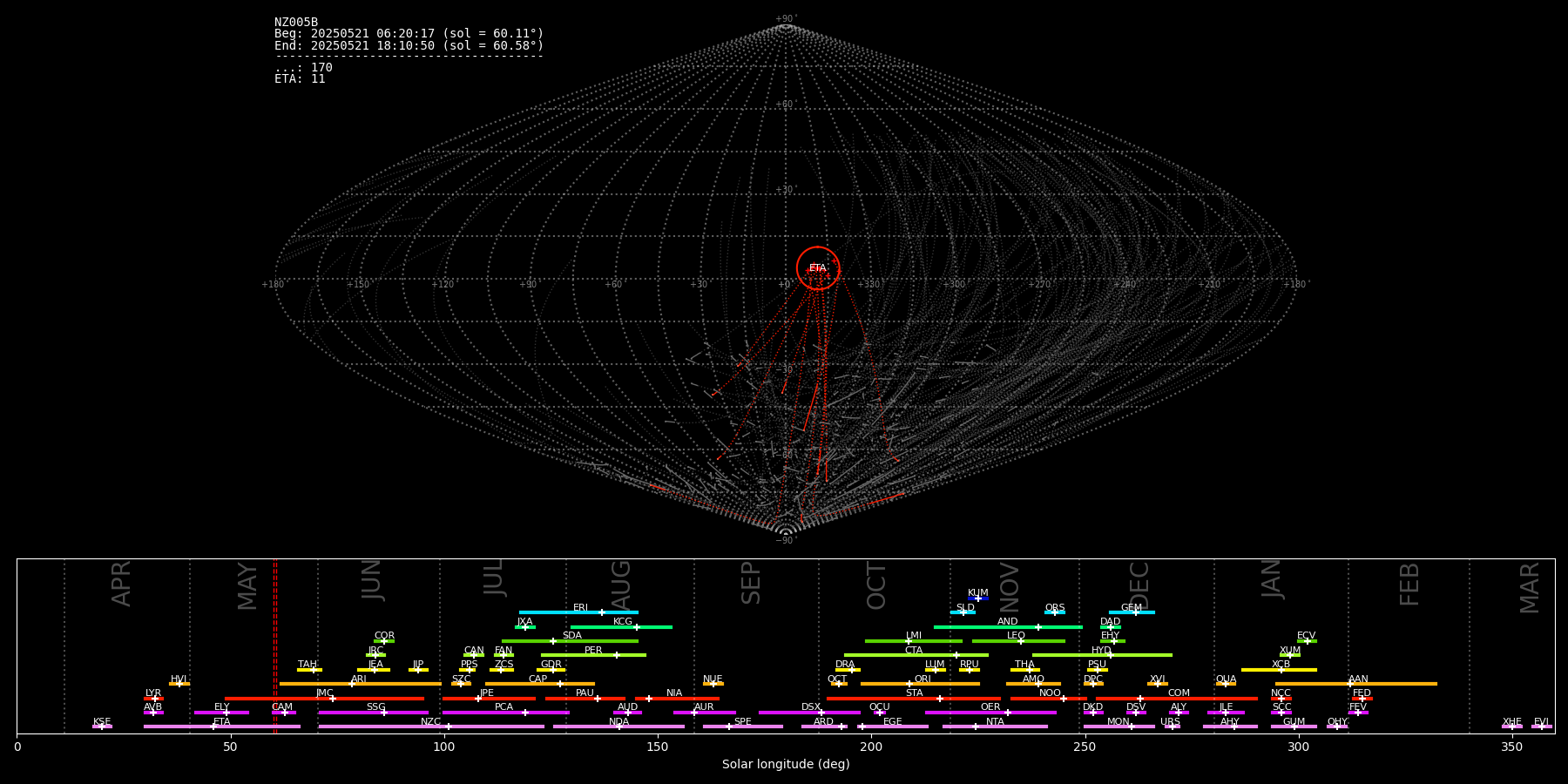Click the +90 label at the sky map top

[x=785, y=19]
